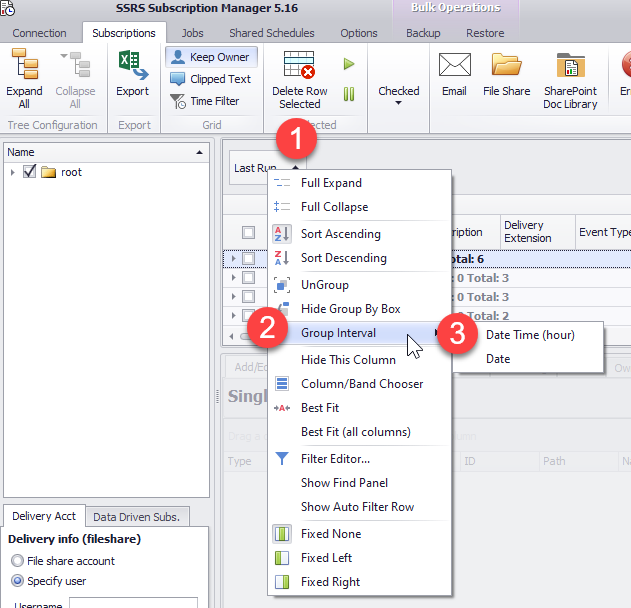The width and height of the screenshot is (631, 608).
Task: Click grid horizontal scrollbar left arrow
Action: pyautogui.click(x=231, y=336)
